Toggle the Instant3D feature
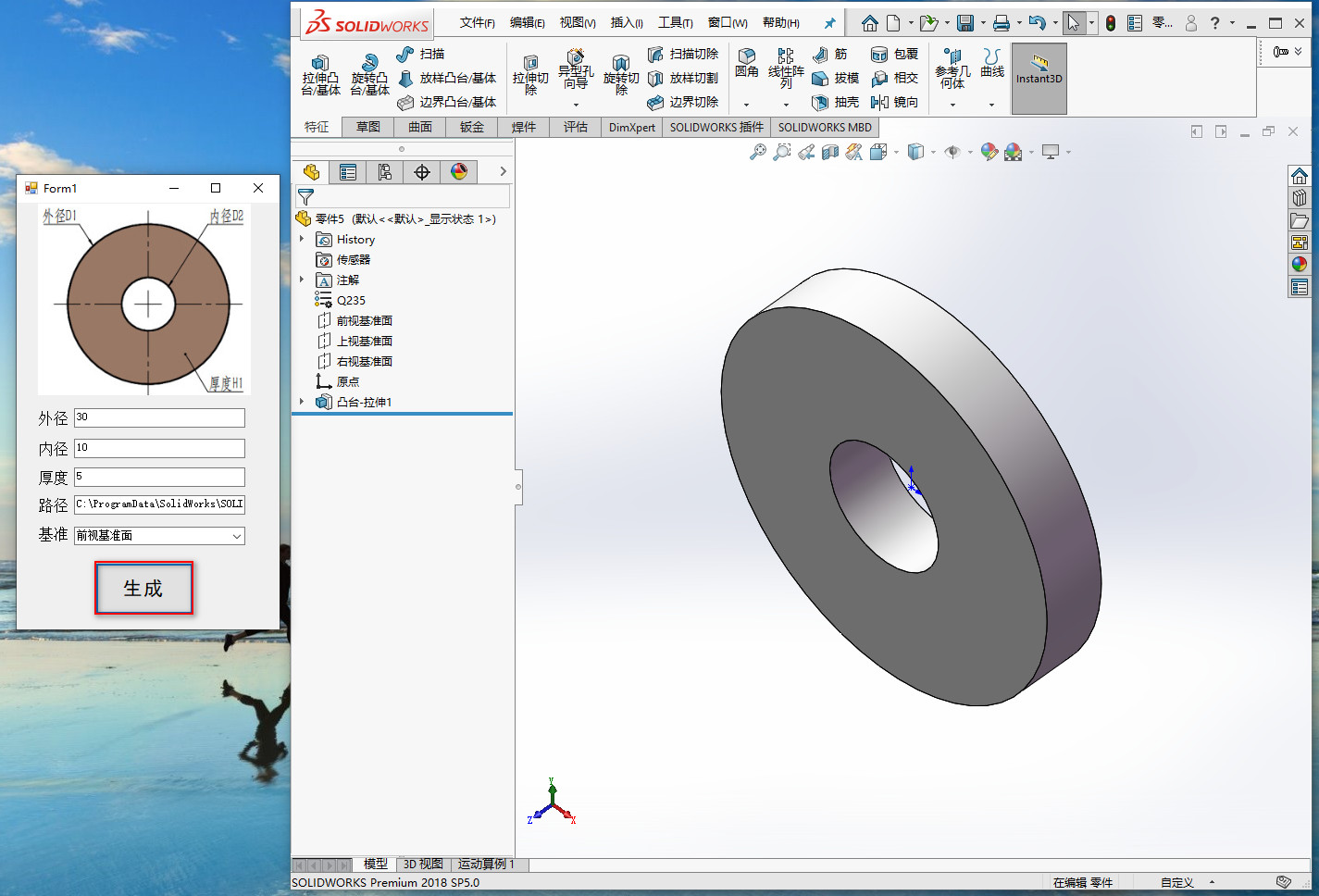The height and width of the screenshot is (896, 1319). pyautogui.click(x=1039, y=78)
